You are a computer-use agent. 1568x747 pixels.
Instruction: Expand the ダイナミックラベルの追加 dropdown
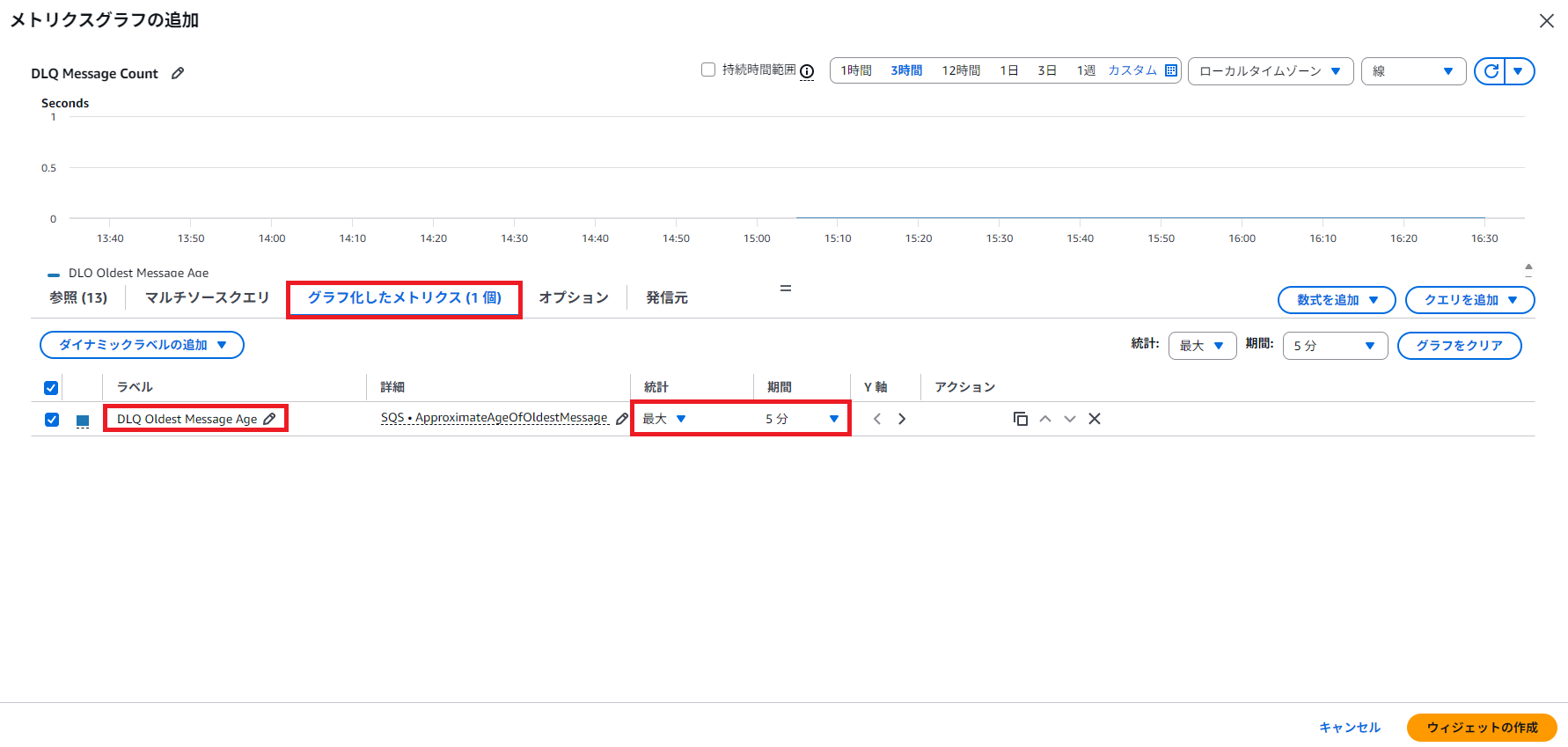tap(142, 345)
